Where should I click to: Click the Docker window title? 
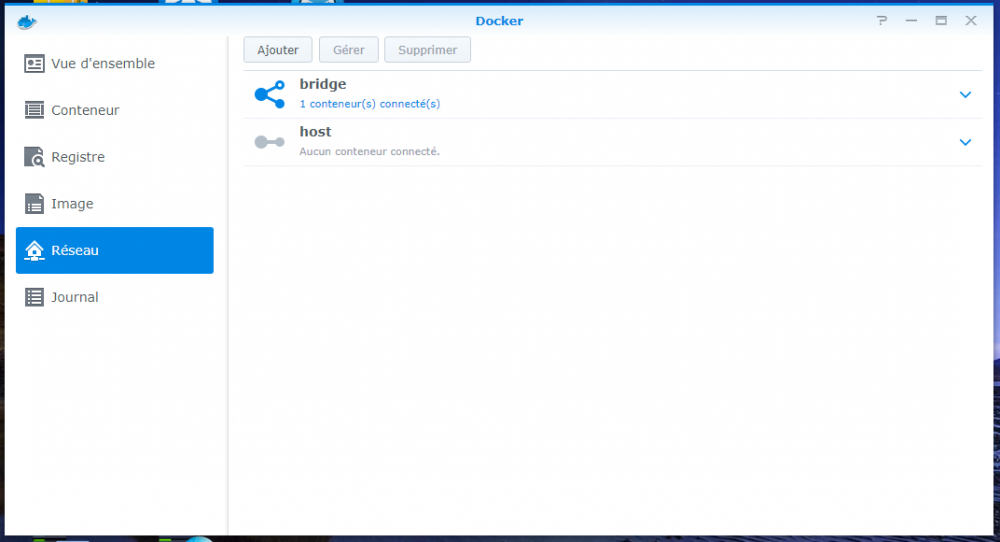[x=499, y=21]
